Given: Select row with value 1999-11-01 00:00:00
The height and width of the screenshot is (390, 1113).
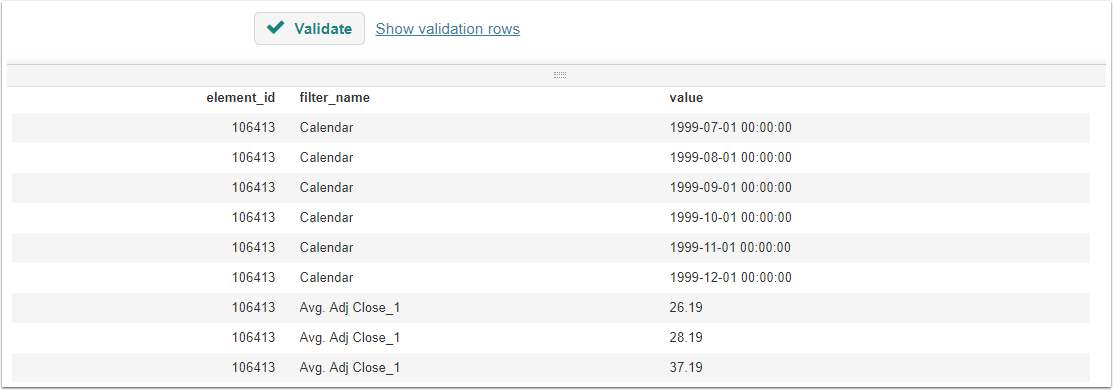Looking at the screenshot, I should click(x=551, y=247).
